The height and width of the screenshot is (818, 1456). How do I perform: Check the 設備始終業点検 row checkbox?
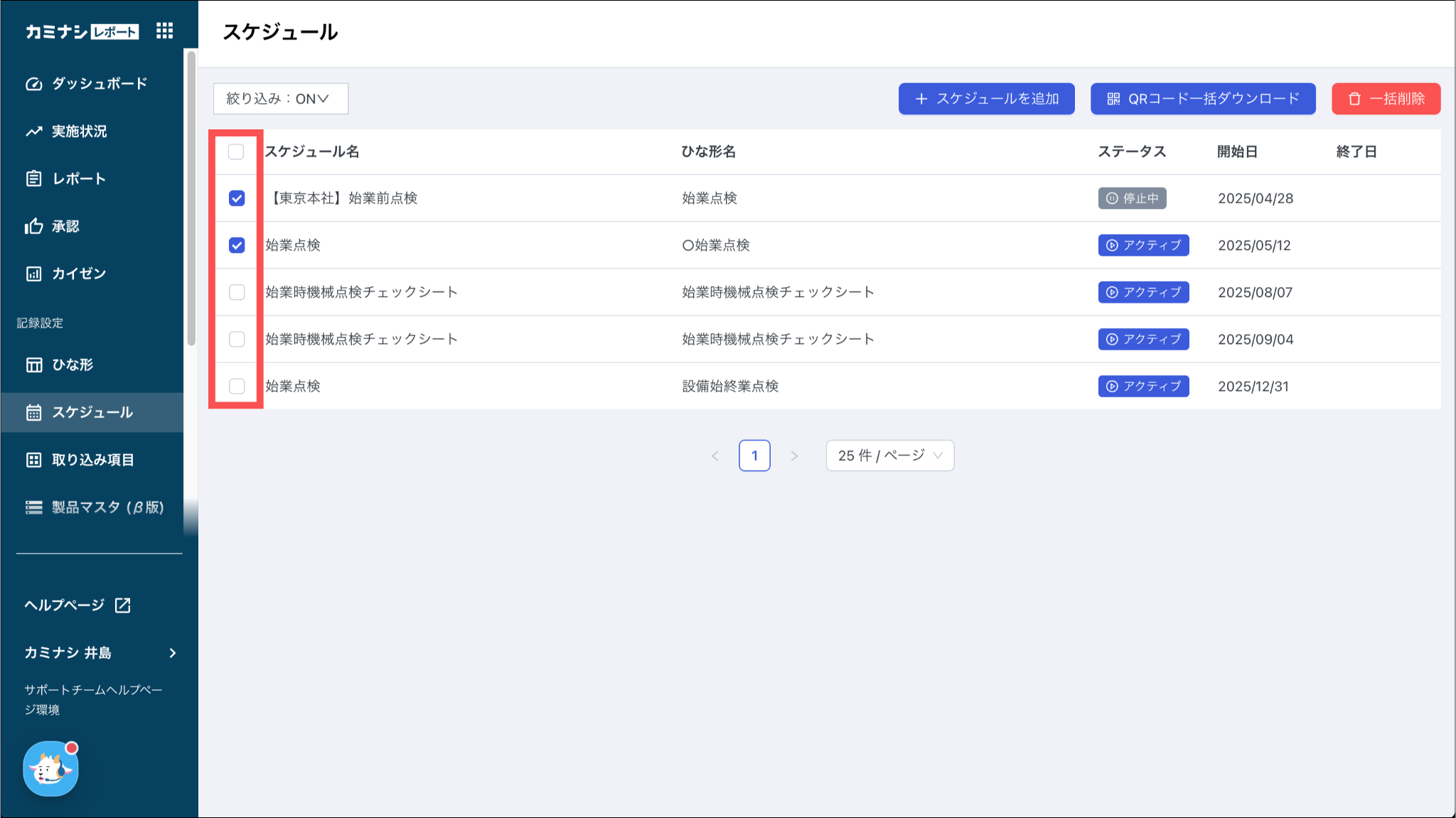tap(237, 386)
